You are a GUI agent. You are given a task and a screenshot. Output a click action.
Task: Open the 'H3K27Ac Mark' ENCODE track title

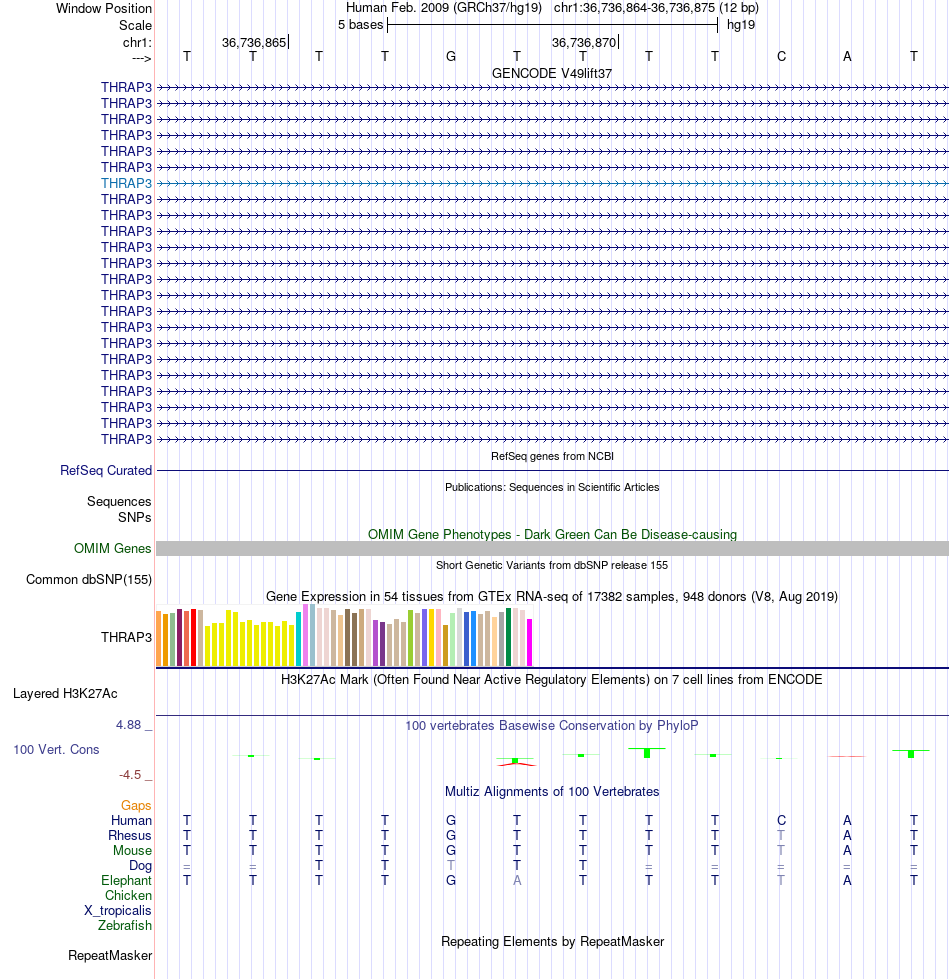coord(552,679)
